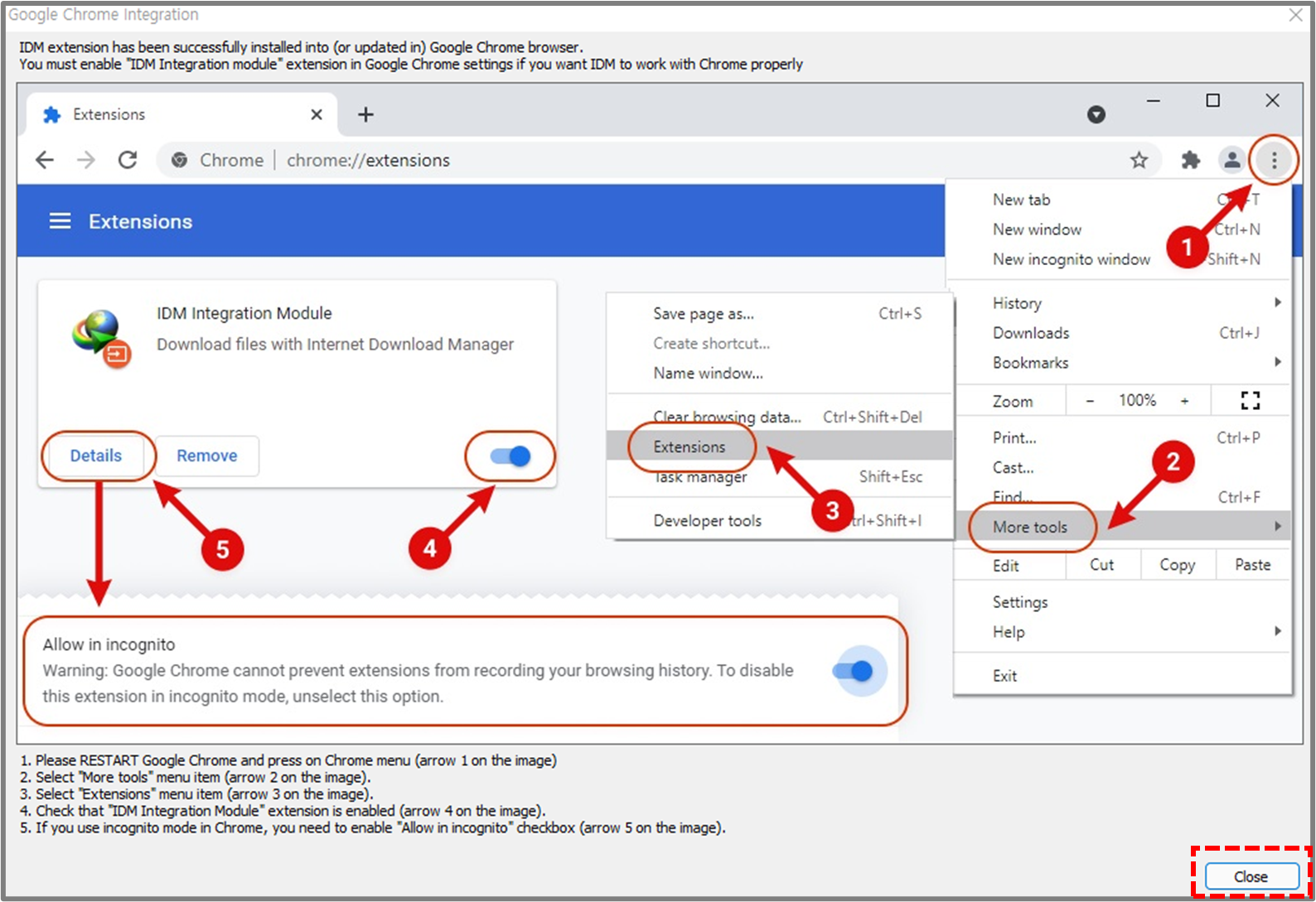Open Details for IDM Integration Module
The image size is (1316, 902).
pos(96,456)
